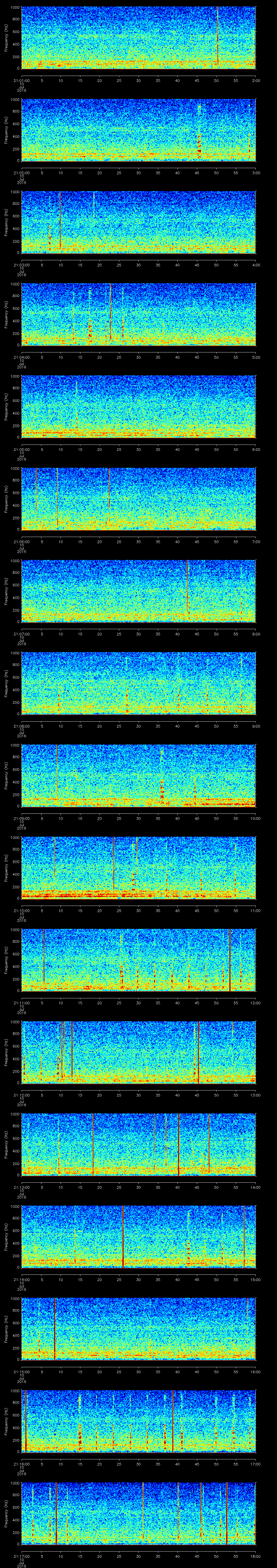Click the "21:13:00" time axis label
277x1568 pixels.
pyautogui.click(x=21, y=1186)
